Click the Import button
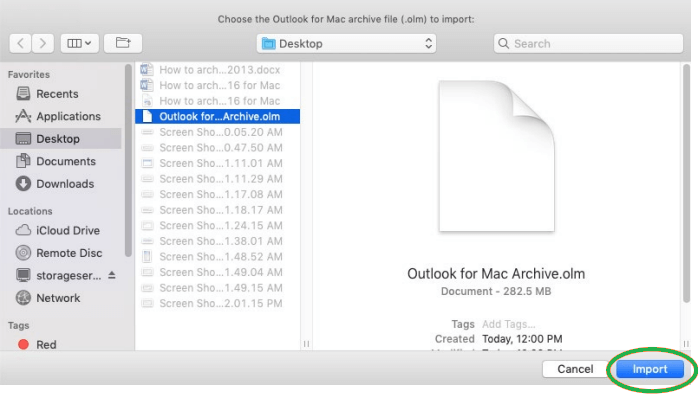The width and height of the screenshot is (698, 397). click(x=650, y=369)
